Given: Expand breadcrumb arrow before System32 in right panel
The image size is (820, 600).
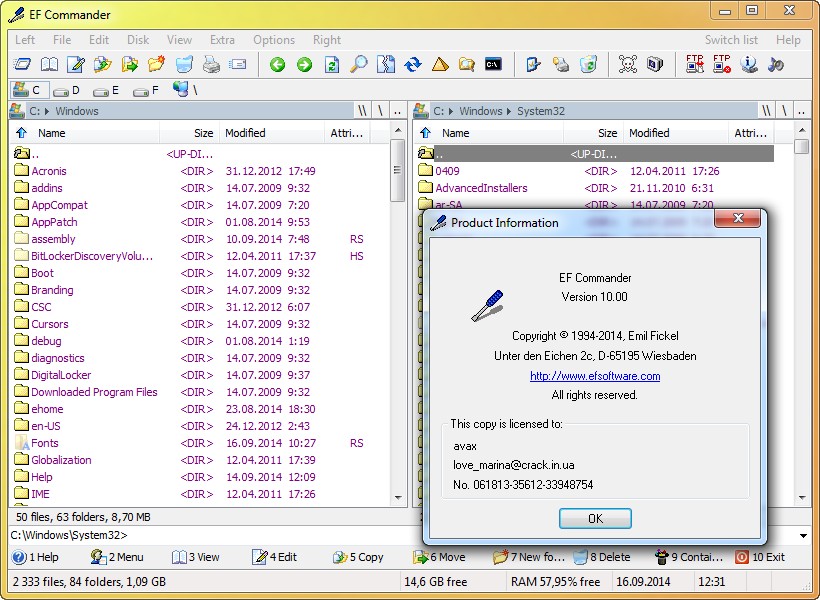Looking at the screenshot, I should pyautogui.click(x=509, y=111).
